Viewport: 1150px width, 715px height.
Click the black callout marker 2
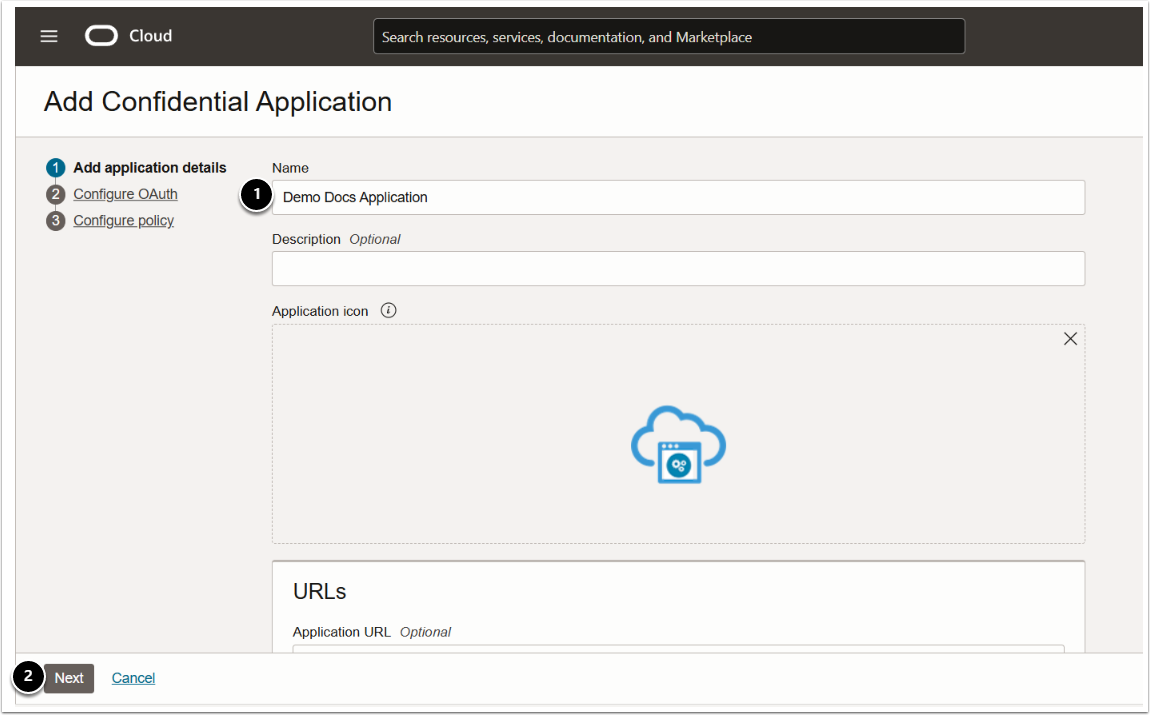28,677
